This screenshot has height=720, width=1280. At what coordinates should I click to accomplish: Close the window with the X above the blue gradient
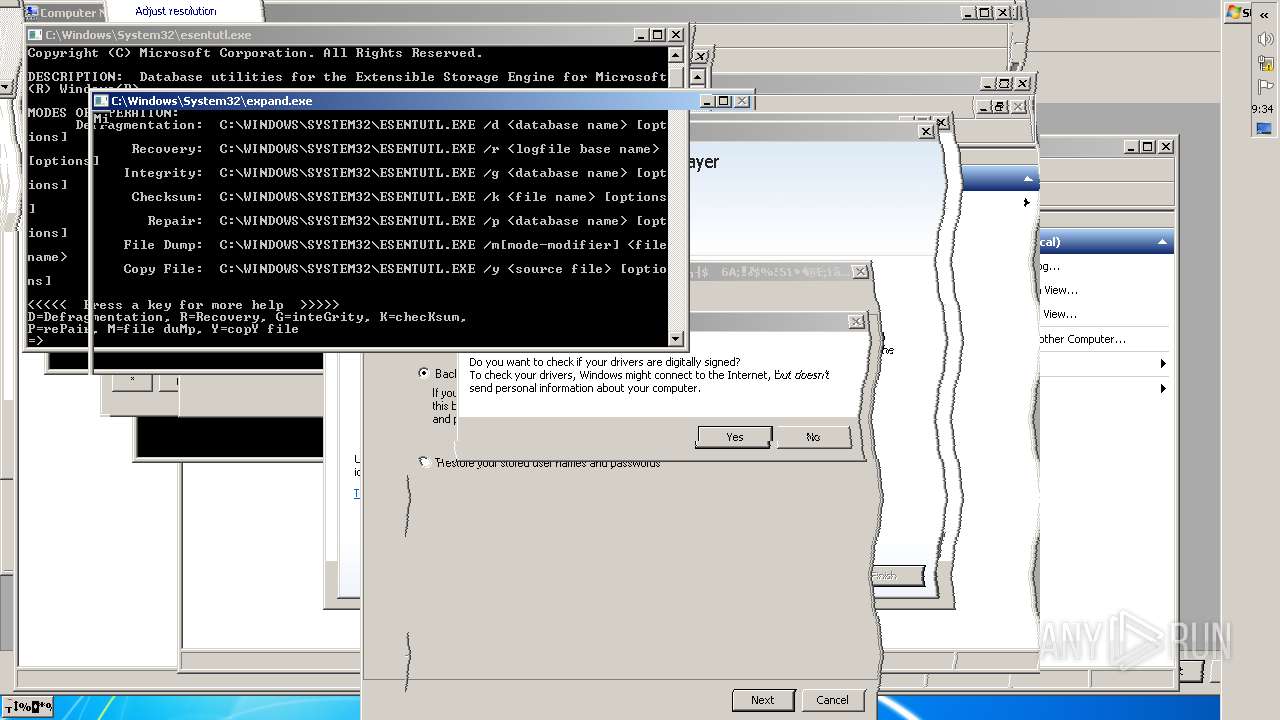tap(925, 131)
